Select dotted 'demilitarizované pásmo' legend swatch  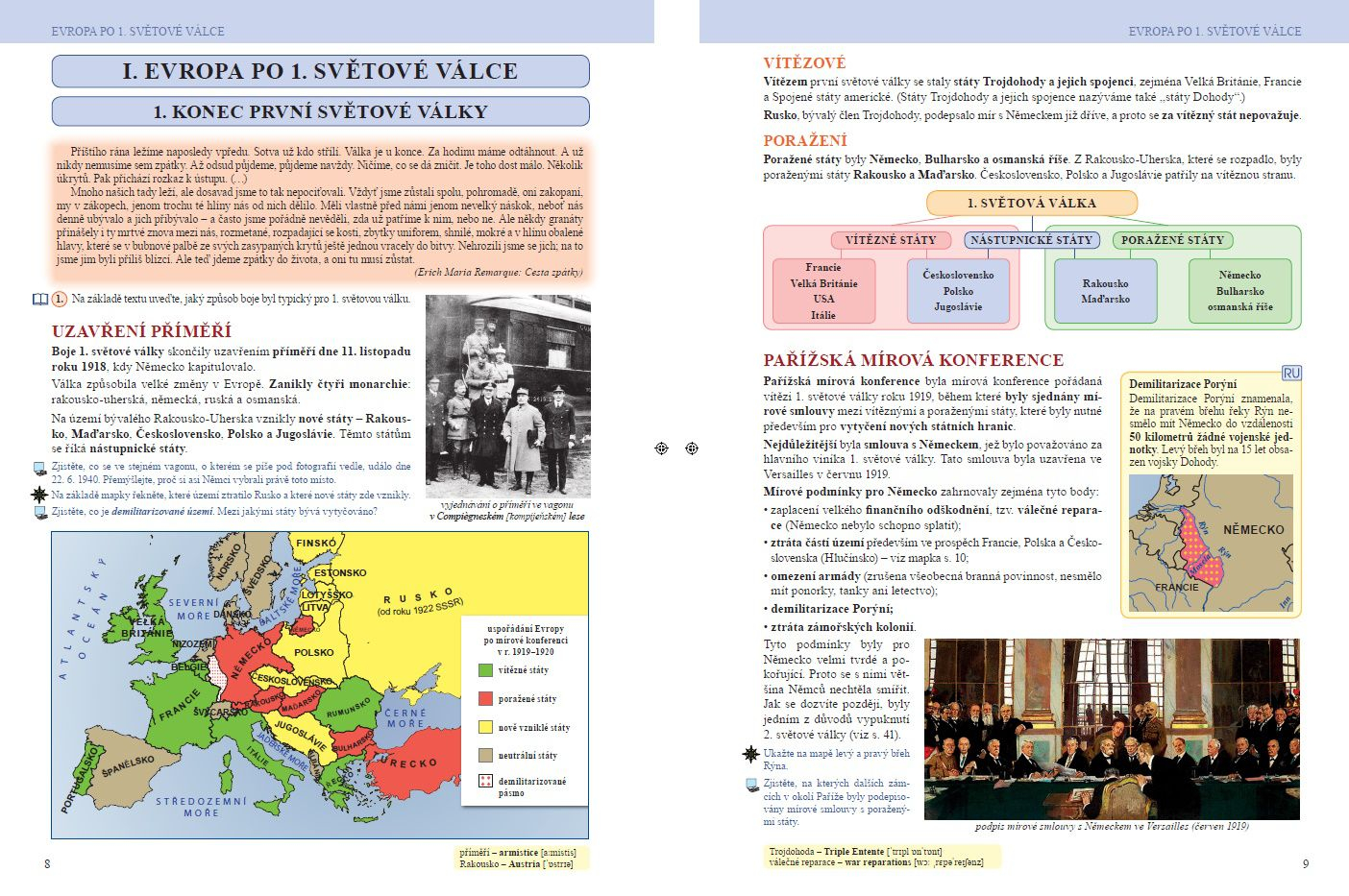(x=485, y=781)
